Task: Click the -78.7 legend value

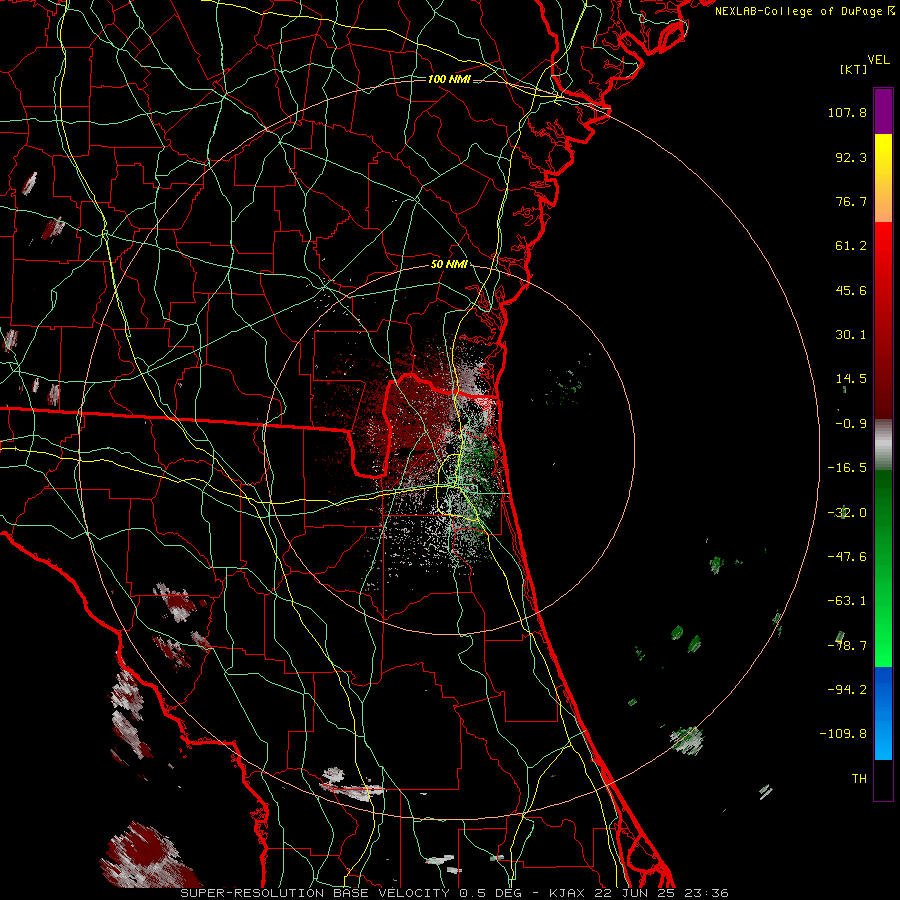Action: coord(847,646)
